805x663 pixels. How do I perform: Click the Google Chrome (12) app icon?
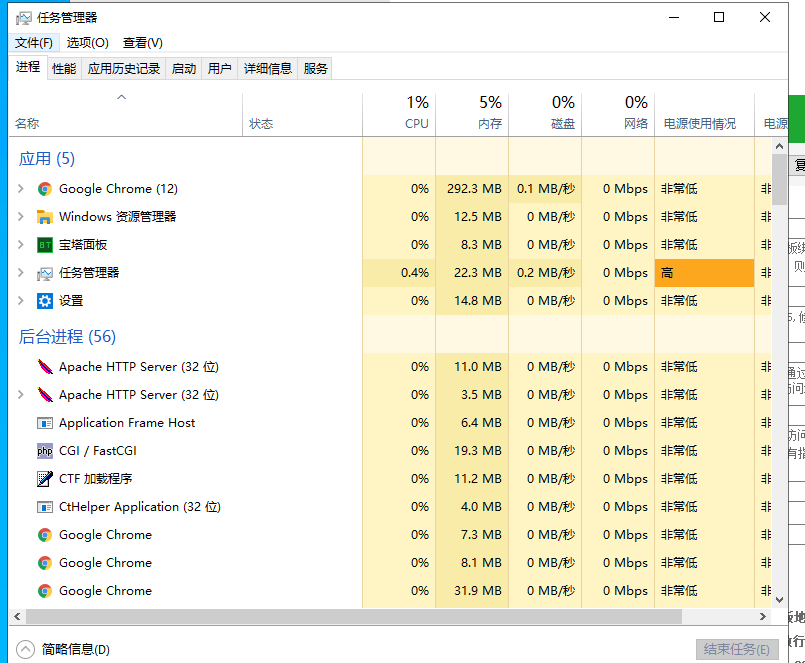point(45,189)
